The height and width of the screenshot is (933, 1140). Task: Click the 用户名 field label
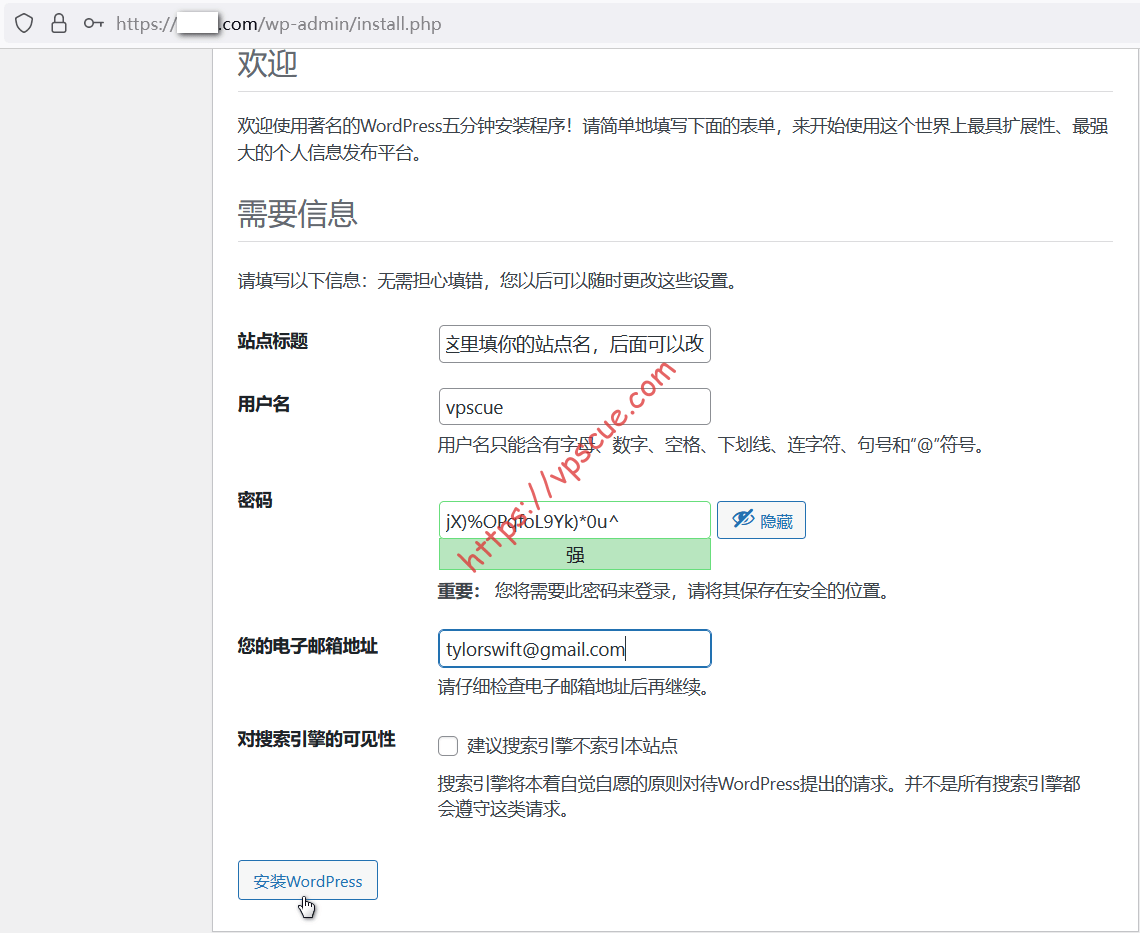(264, 404)
